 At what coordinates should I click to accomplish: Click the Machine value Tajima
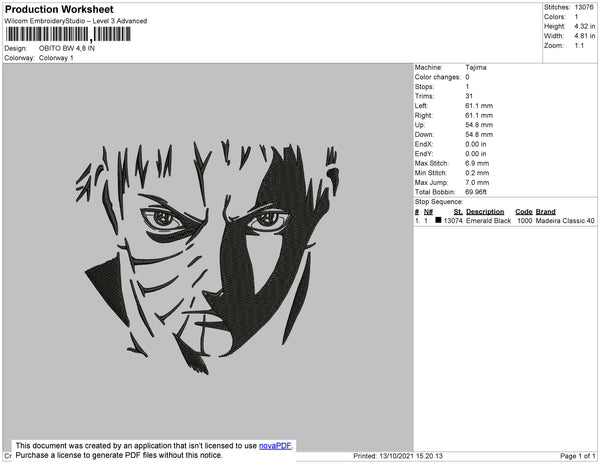click(476, 67)
